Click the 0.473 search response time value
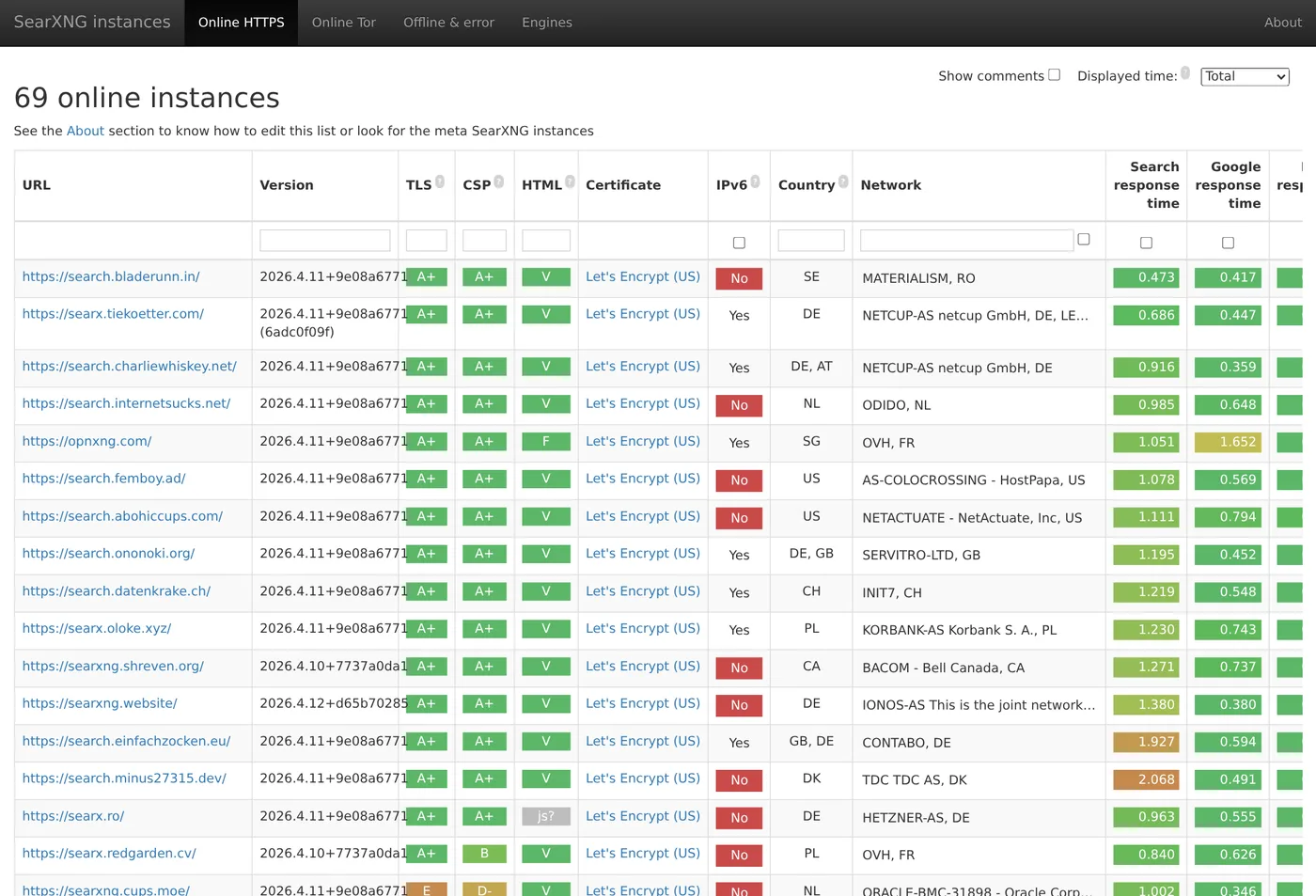Viewport: 1316px width, 896px height. coord(1146,277)
